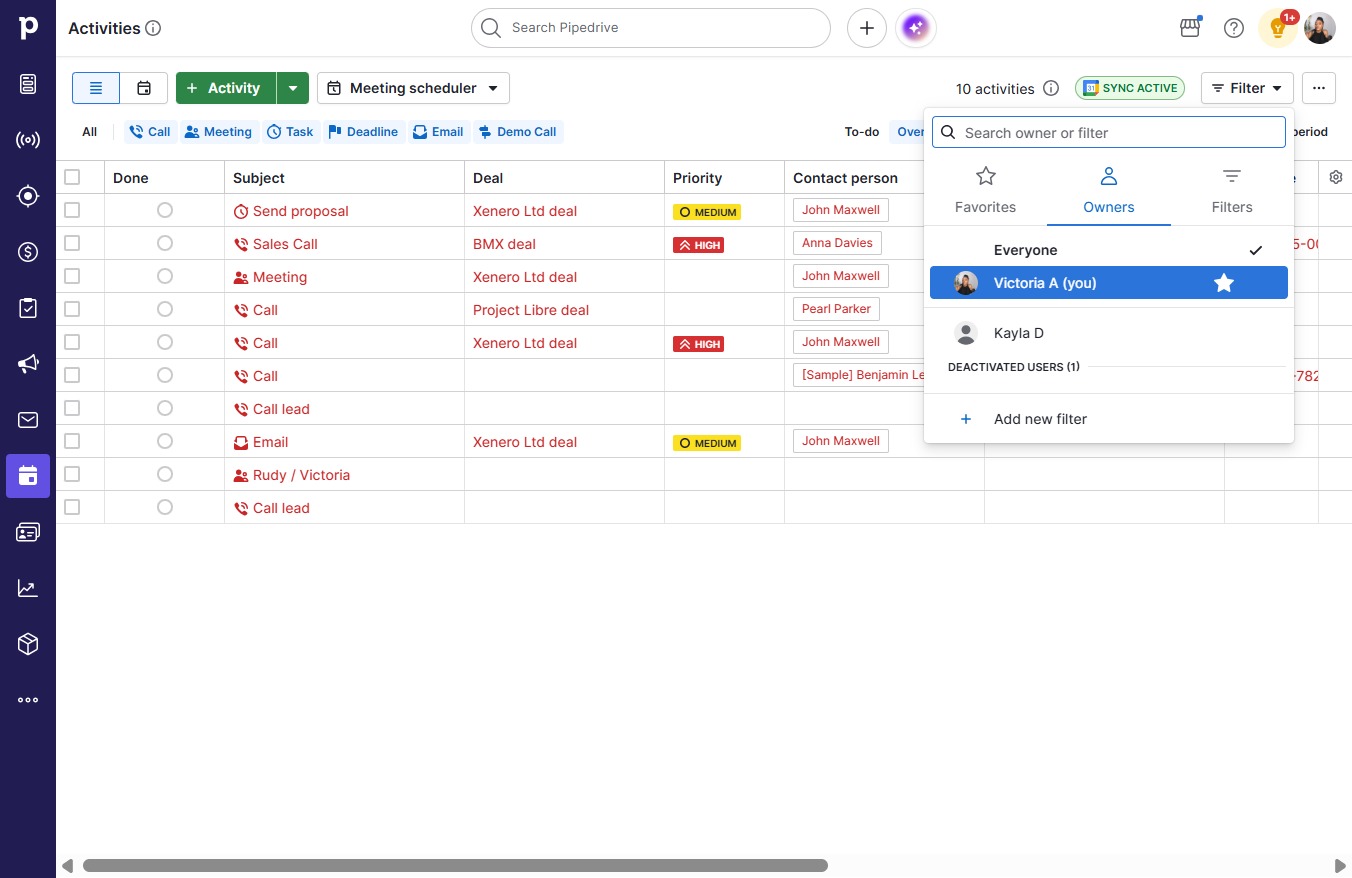Show more sidebar items via three dots
This screenshot has height=878, width=1352.
click(x=28, y=700)
